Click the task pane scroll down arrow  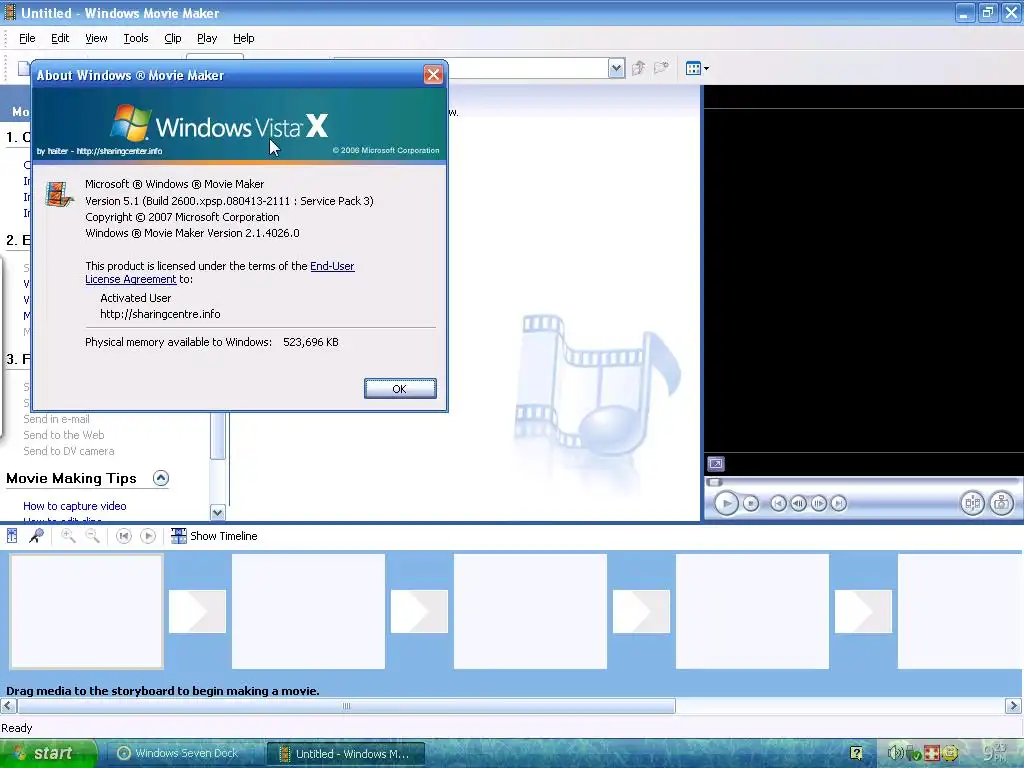(x=217, y=513)
